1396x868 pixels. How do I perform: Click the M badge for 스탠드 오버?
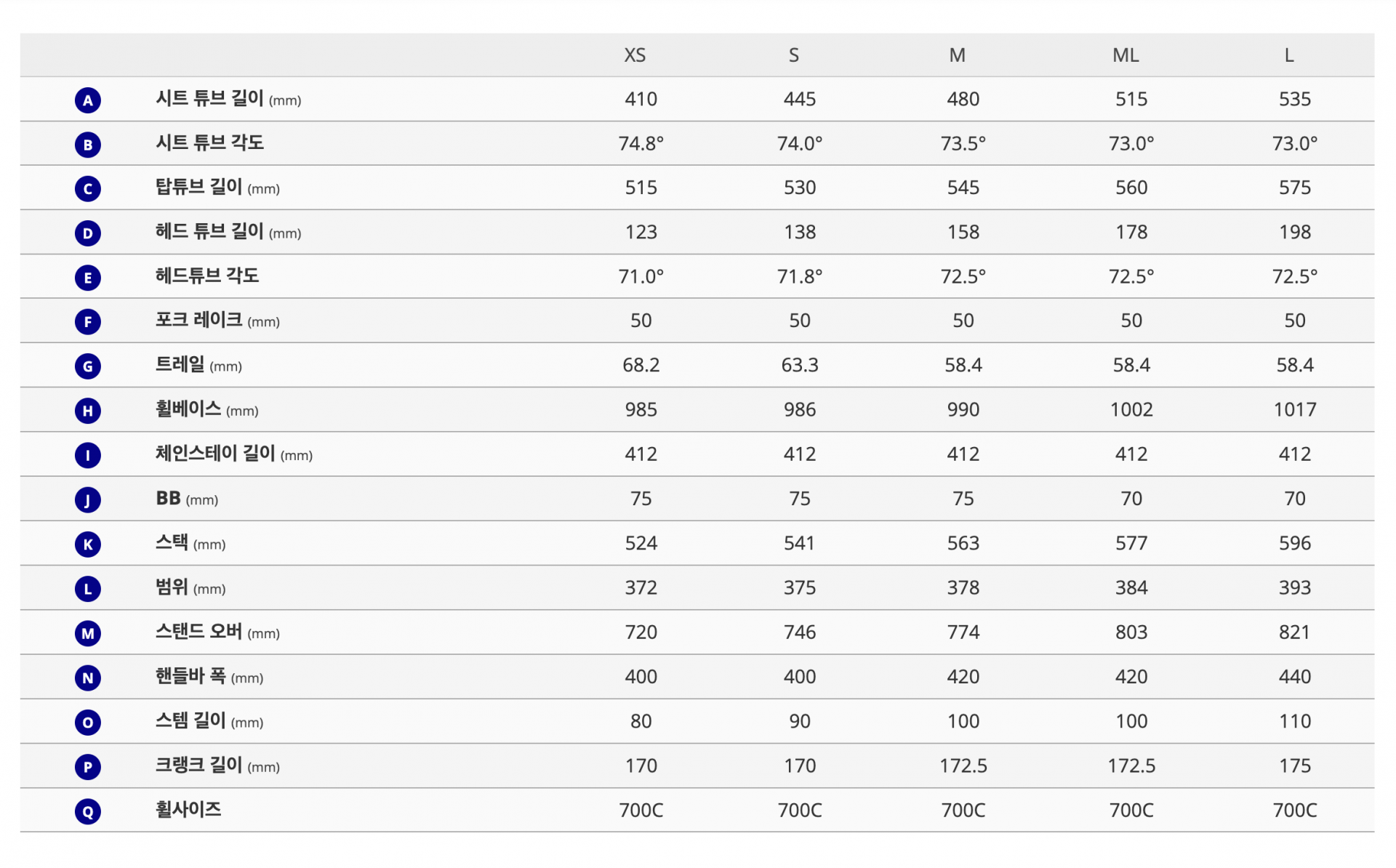[88, 633]
